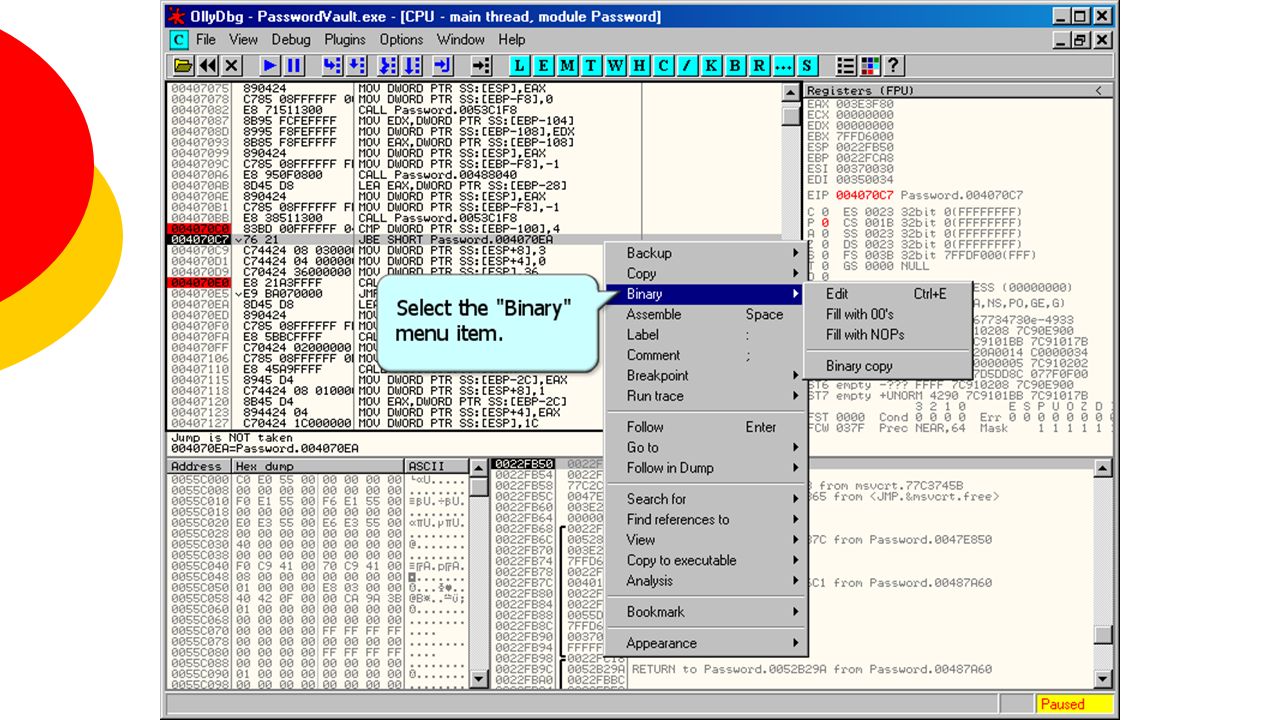Expand the Follow in Dump submenu
1280x720 pixels.
tap(705, 468)
